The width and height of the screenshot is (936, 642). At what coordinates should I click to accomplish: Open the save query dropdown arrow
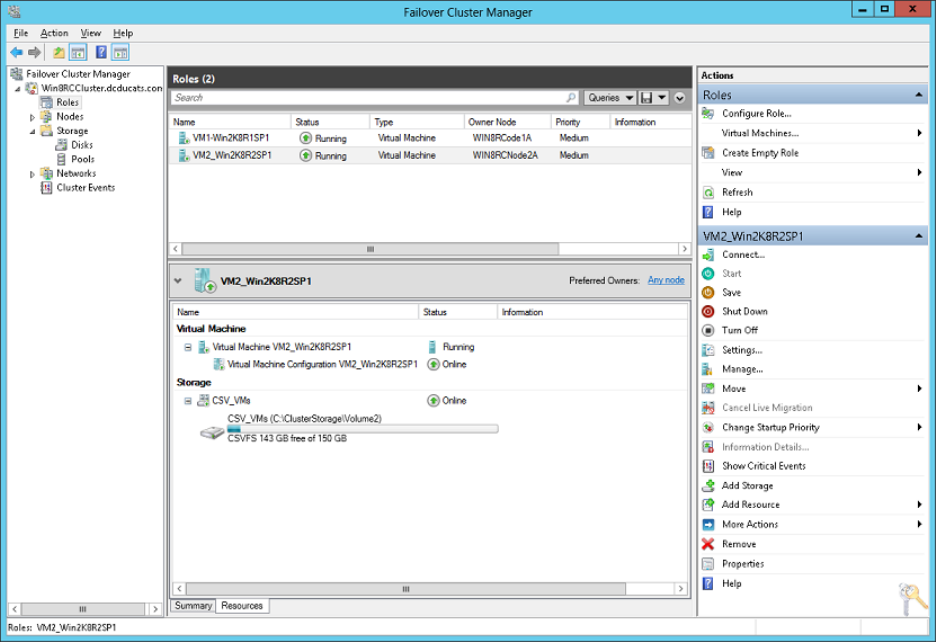pyautogui.click(x=661, y=97)
